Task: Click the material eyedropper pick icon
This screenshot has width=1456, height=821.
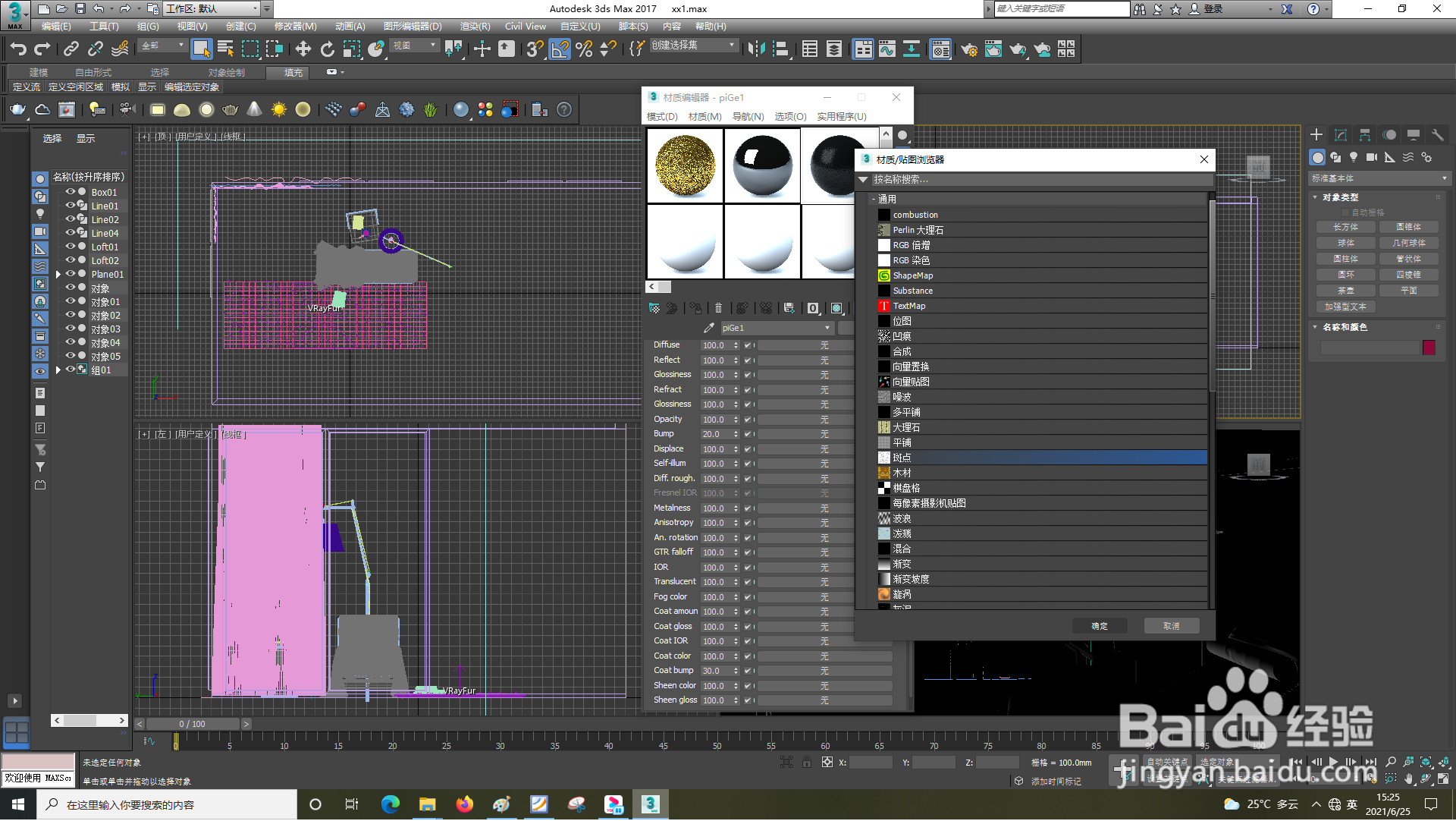Action: [x=708, y=328]
